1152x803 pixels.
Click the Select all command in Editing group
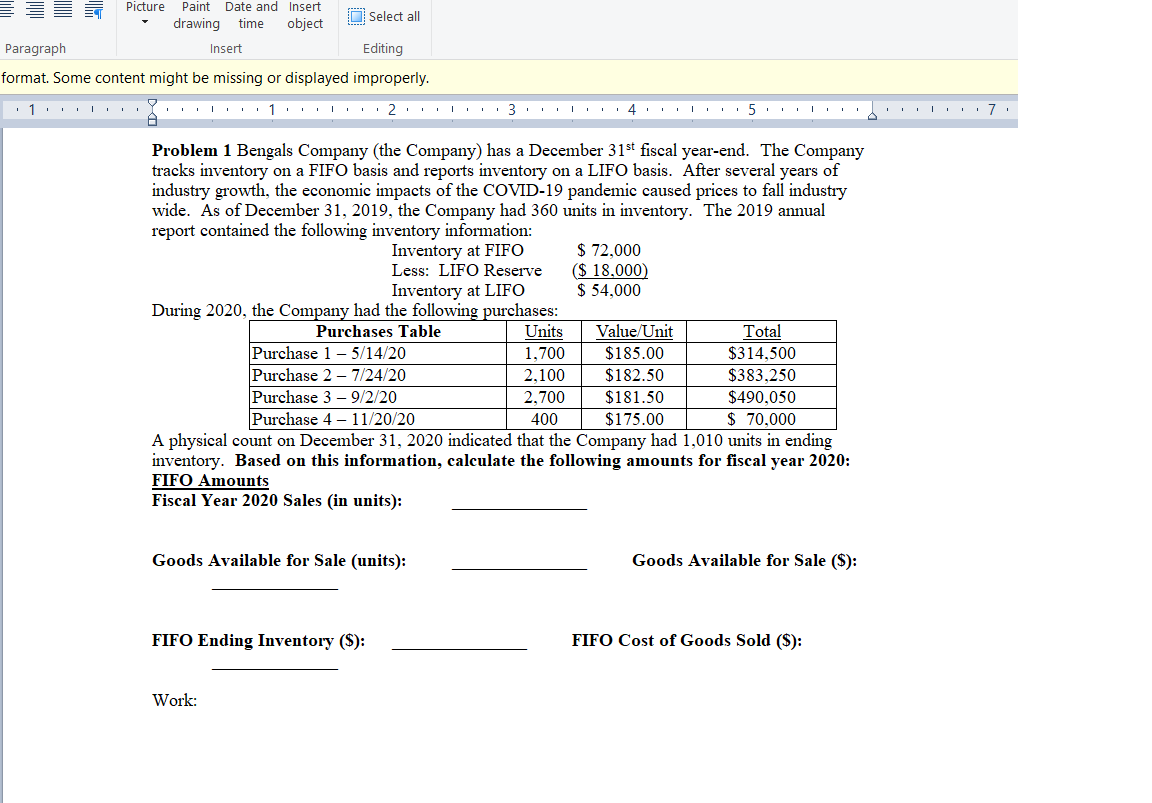click(384, 15)
